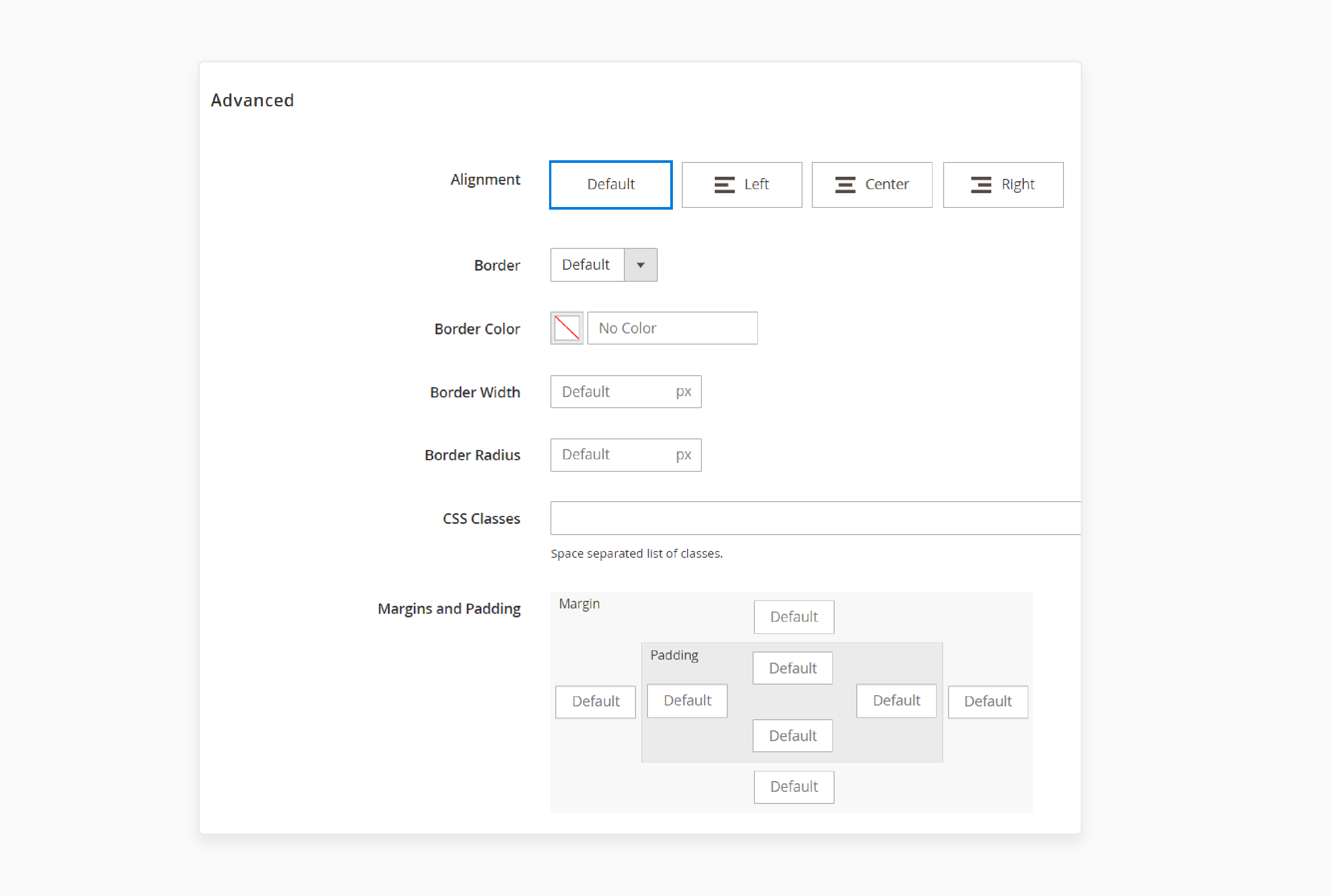The image size is (1332, 896).
Task: Click the 'Space separated list of classes.' note
Action: (x=636, y=553)
